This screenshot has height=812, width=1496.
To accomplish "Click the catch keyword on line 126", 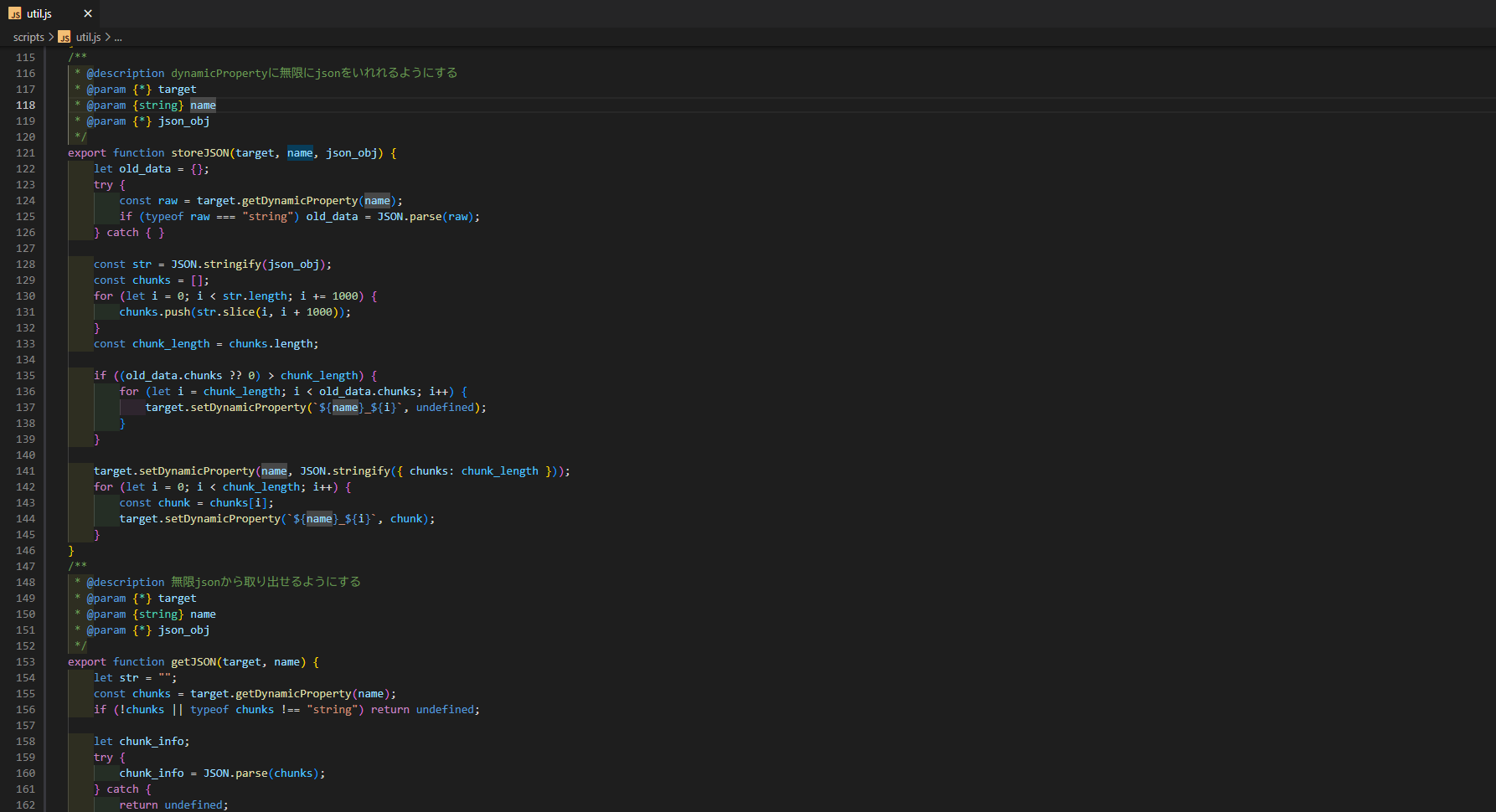I will [x=122, y=233].
